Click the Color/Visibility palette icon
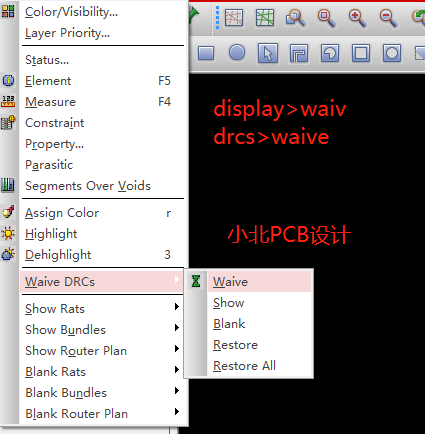The image size is (425, 434). [x=8, y=11]
